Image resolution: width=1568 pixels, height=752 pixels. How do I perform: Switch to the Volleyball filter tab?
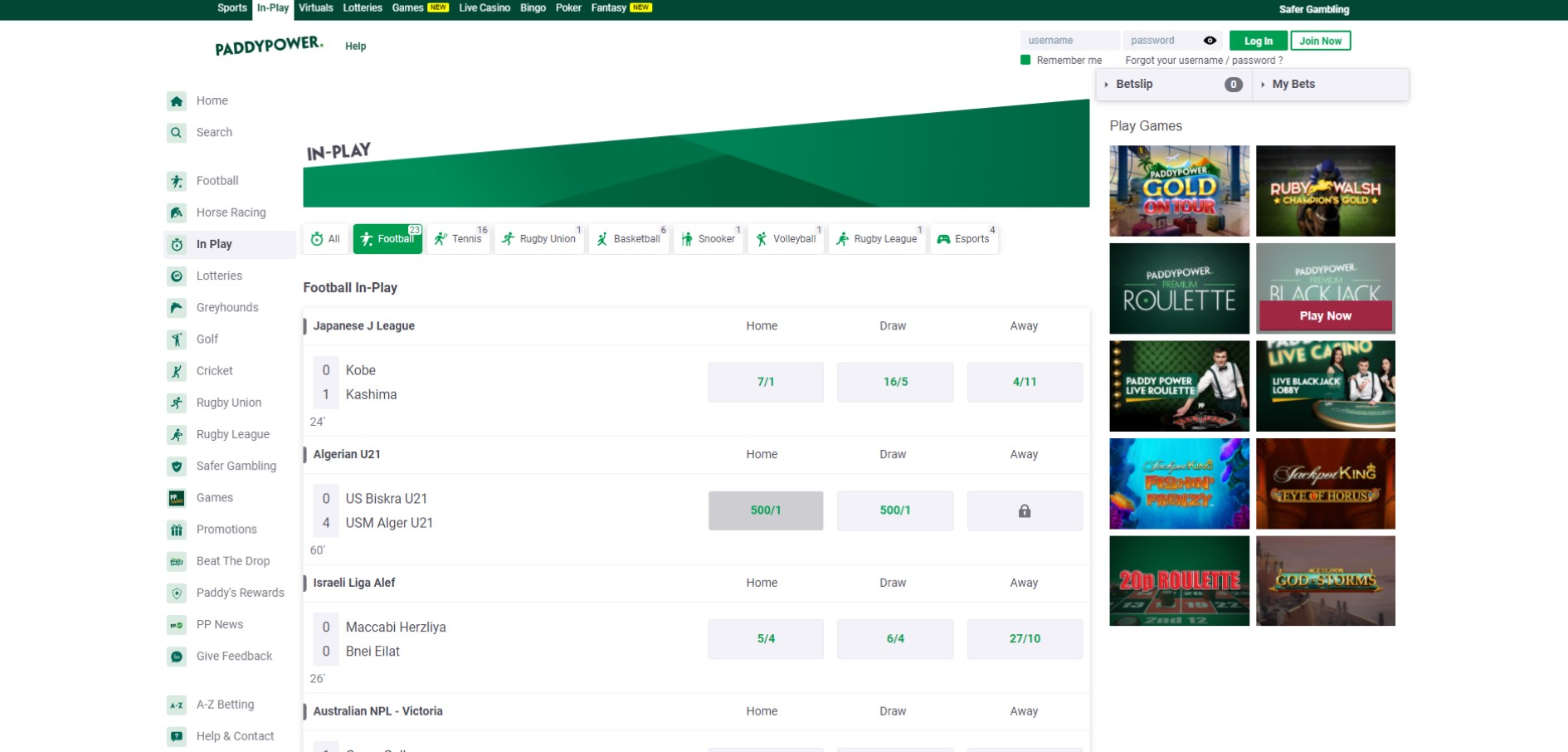[786, 239]
